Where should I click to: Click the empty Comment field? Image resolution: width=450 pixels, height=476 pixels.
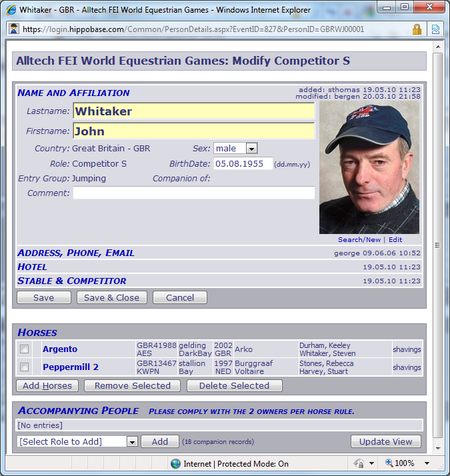pos(194,193)
